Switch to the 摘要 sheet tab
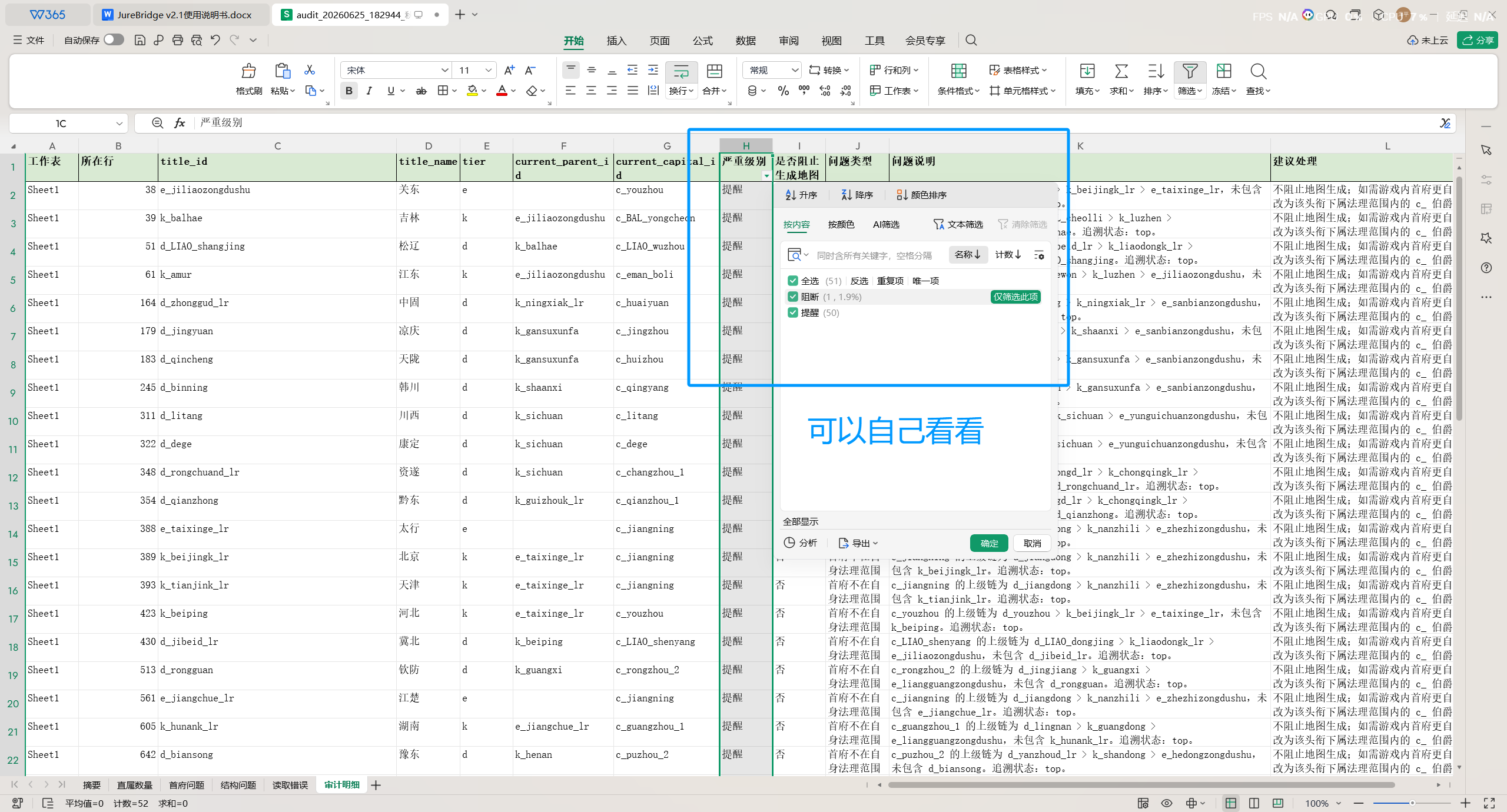 [92, 785]
